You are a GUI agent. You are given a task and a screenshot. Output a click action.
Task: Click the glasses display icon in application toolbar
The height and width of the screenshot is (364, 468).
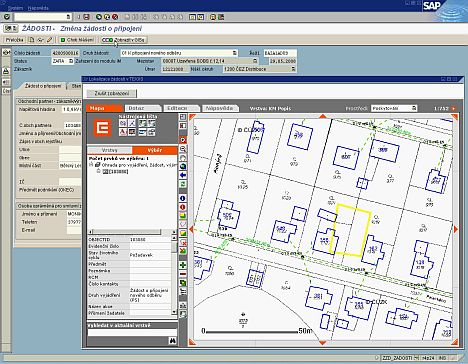click(40, 40)
